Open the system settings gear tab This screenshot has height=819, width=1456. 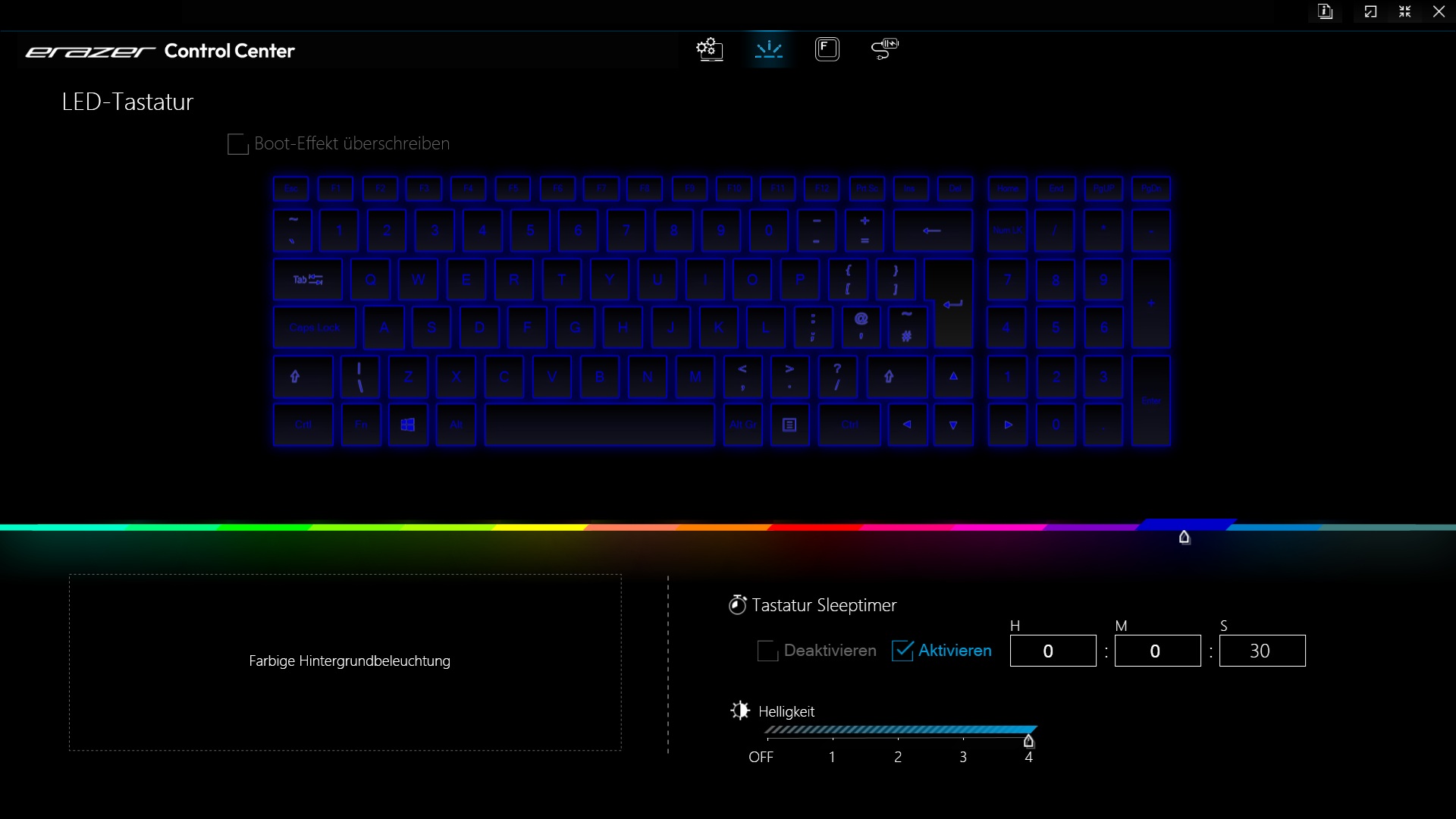point(709,50)
